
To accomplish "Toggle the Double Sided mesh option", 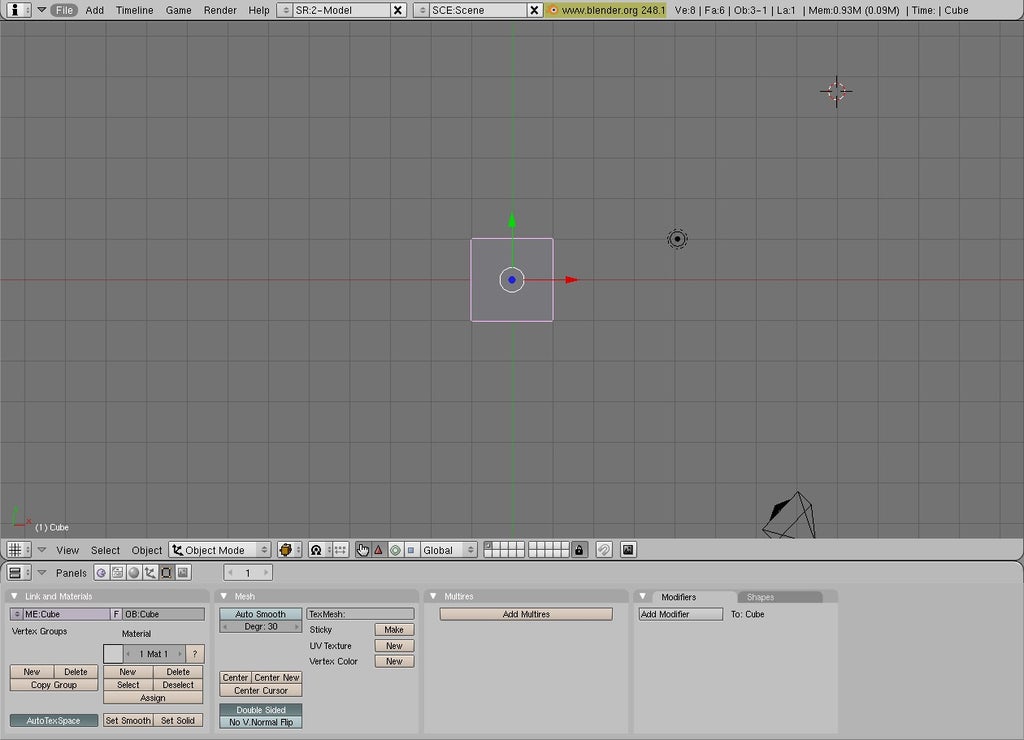I will point(261,710).
